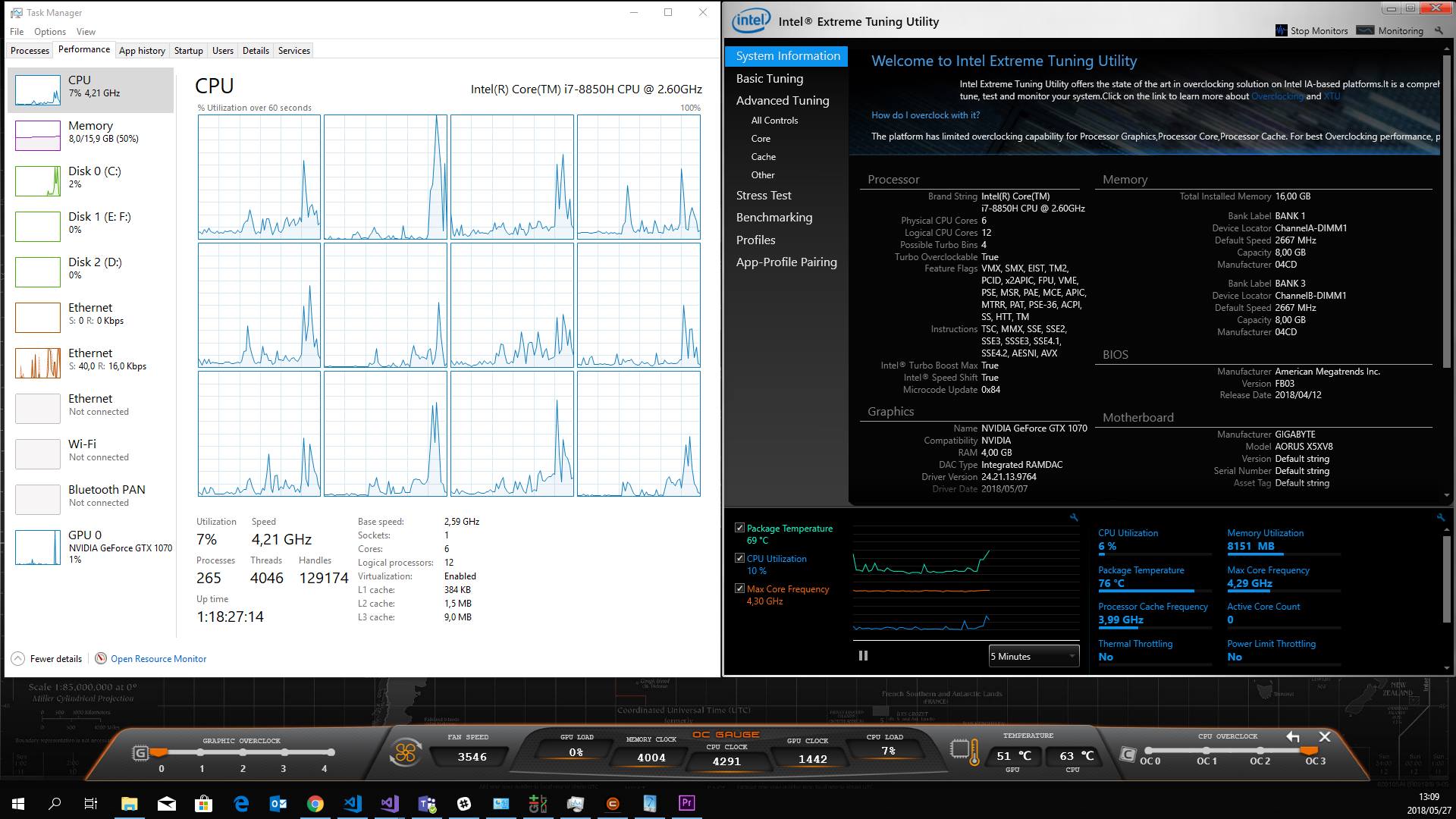This screenshot has height=819, width=1456.
Task: Click the Fewer details arrow icon
Action: pyautogui.click(x=17, y=658)
